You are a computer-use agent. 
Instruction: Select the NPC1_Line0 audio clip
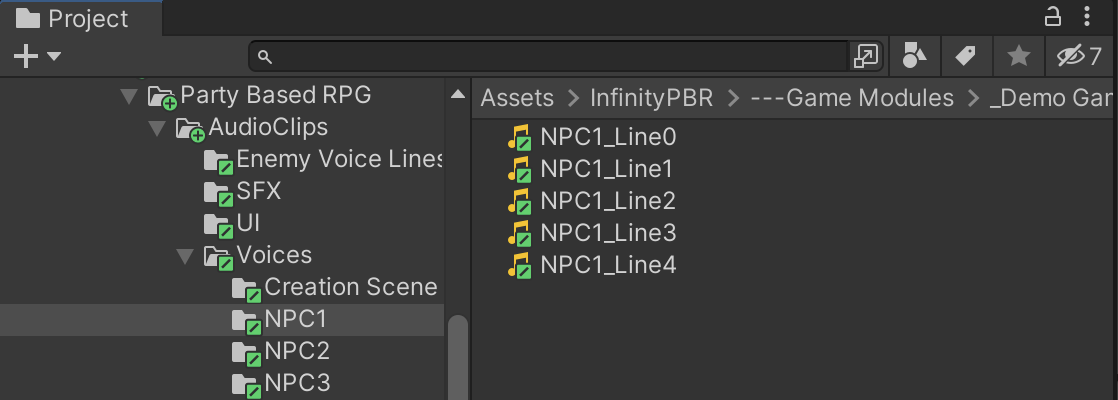(x=608, y=137)
